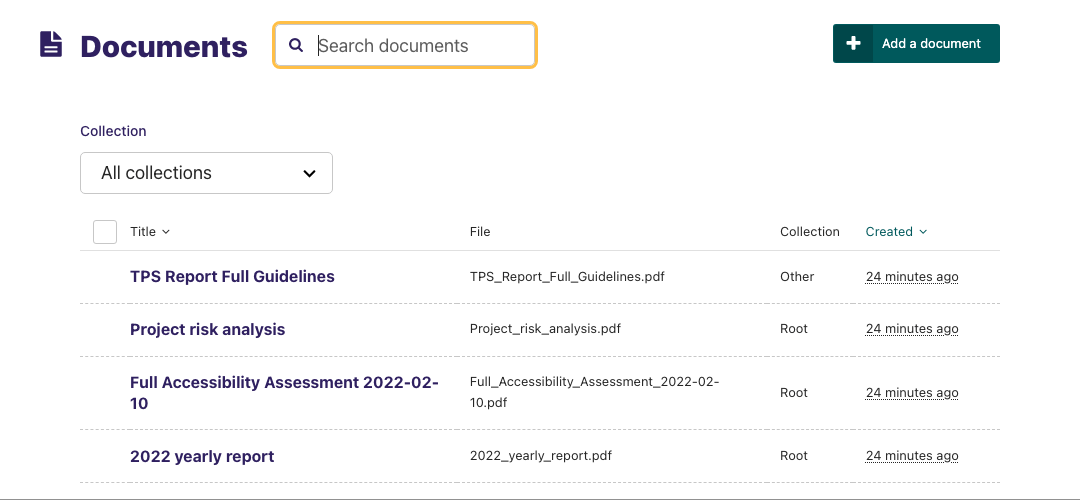Click the sort arrow beside the Title column

tap(166, 232)
